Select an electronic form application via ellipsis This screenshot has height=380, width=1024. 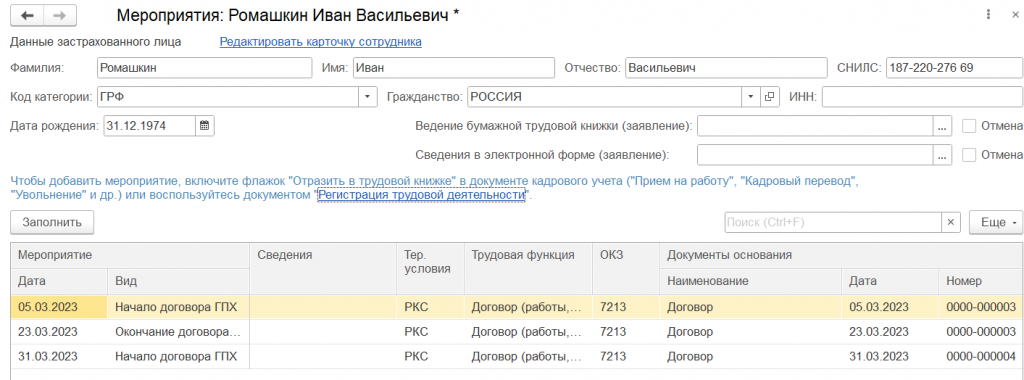941,155
